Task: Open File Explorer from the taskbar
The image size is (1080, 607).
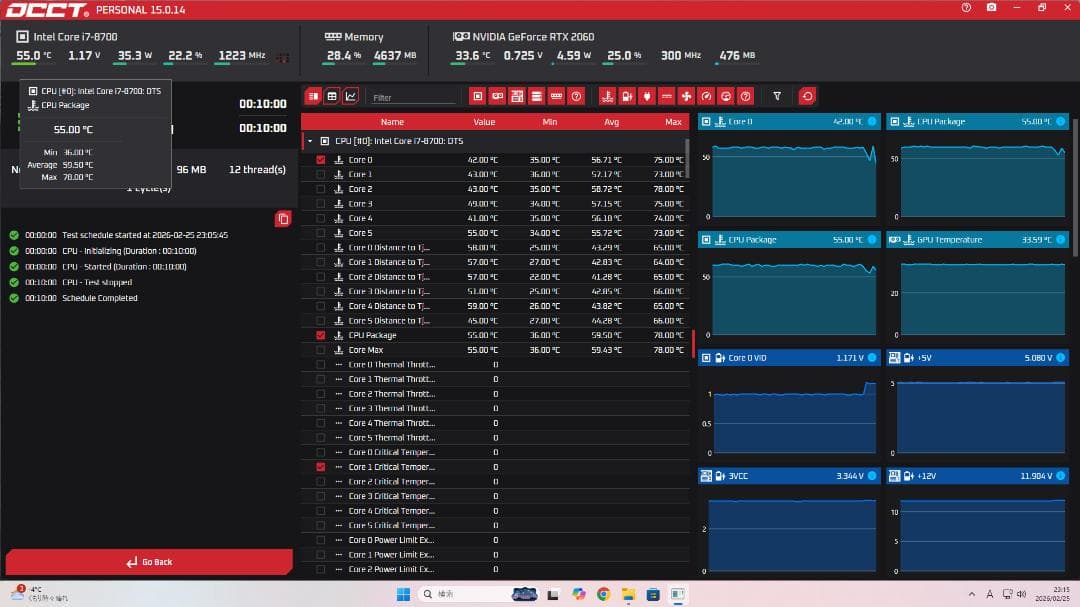Action: tap(628, 594)
